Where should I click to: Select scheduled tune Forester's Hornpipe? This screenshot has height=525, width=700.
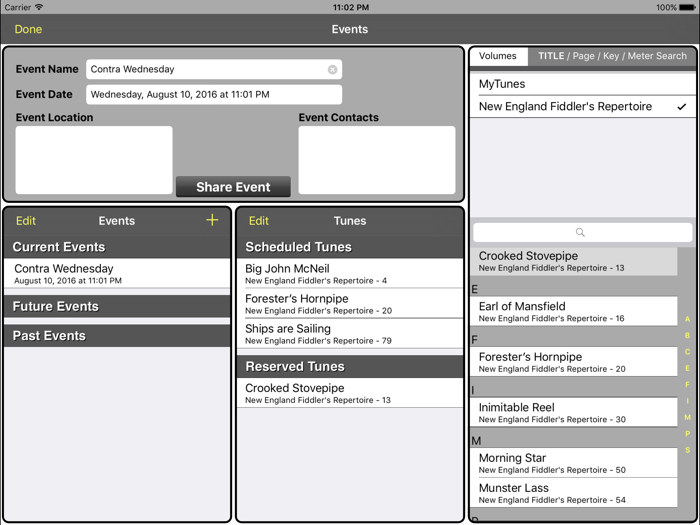tap(350, 304)
